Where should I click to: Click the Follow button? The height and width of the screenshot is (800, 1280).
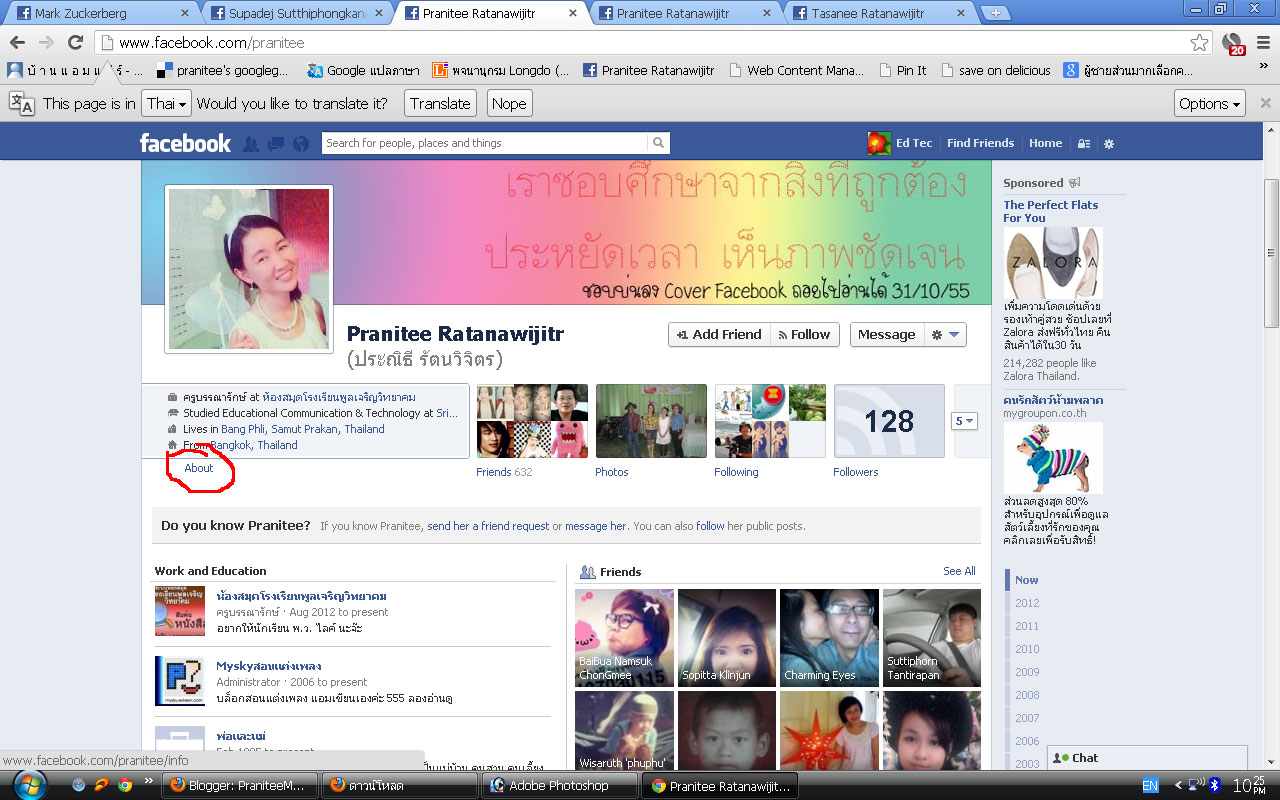click(x=805, y=335)
